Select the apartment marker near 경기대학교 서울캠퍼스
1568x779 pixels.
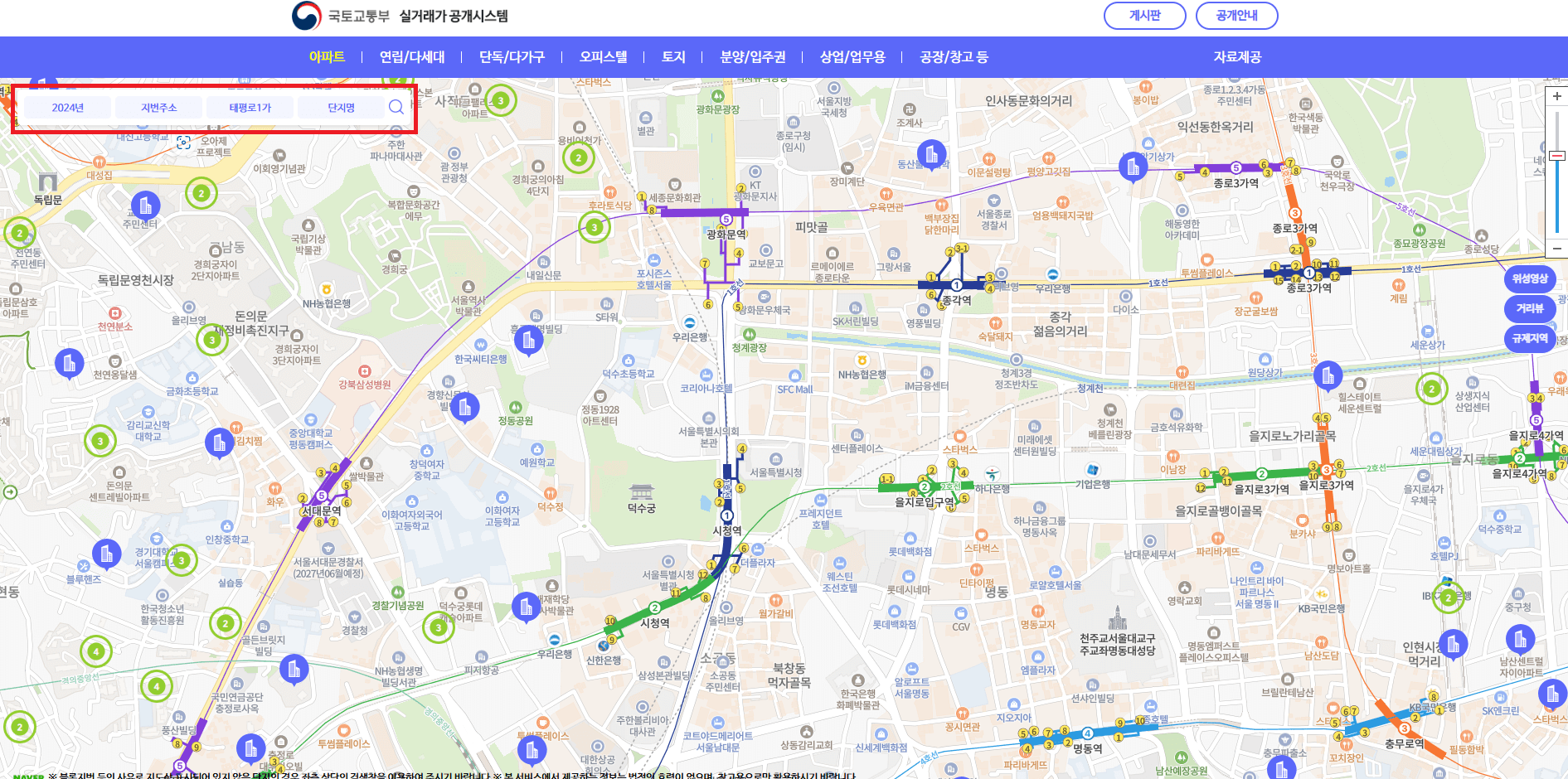pyautogui.click(x=106, y=554)
